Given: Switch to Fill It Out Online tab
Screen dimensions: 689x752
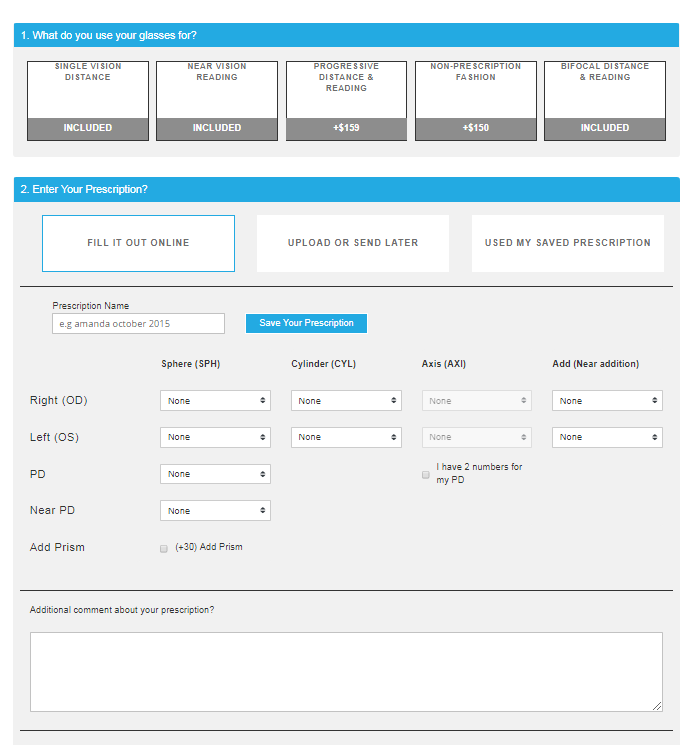Looking at the screenshot, I should coord(138,243).
